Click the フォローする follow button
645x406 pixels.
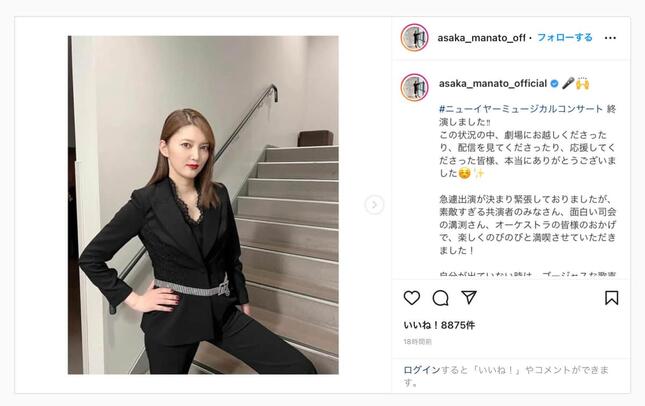(565, 37)
